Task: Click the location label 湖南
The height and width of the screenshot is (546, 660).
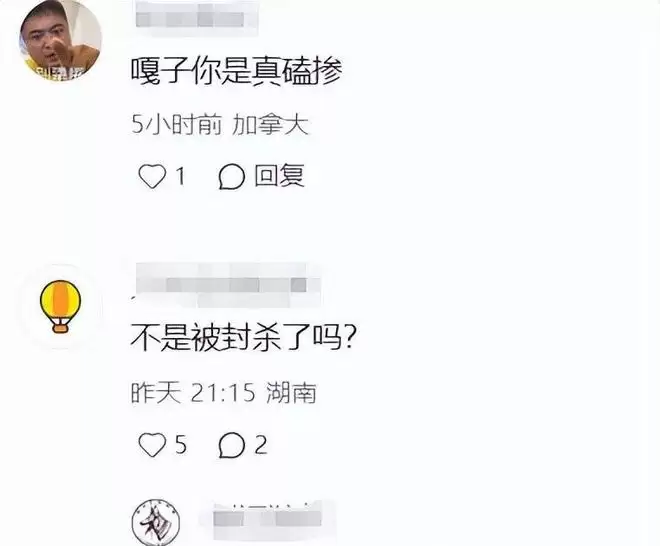Action: pyautogui.click(x=291, y=393)
